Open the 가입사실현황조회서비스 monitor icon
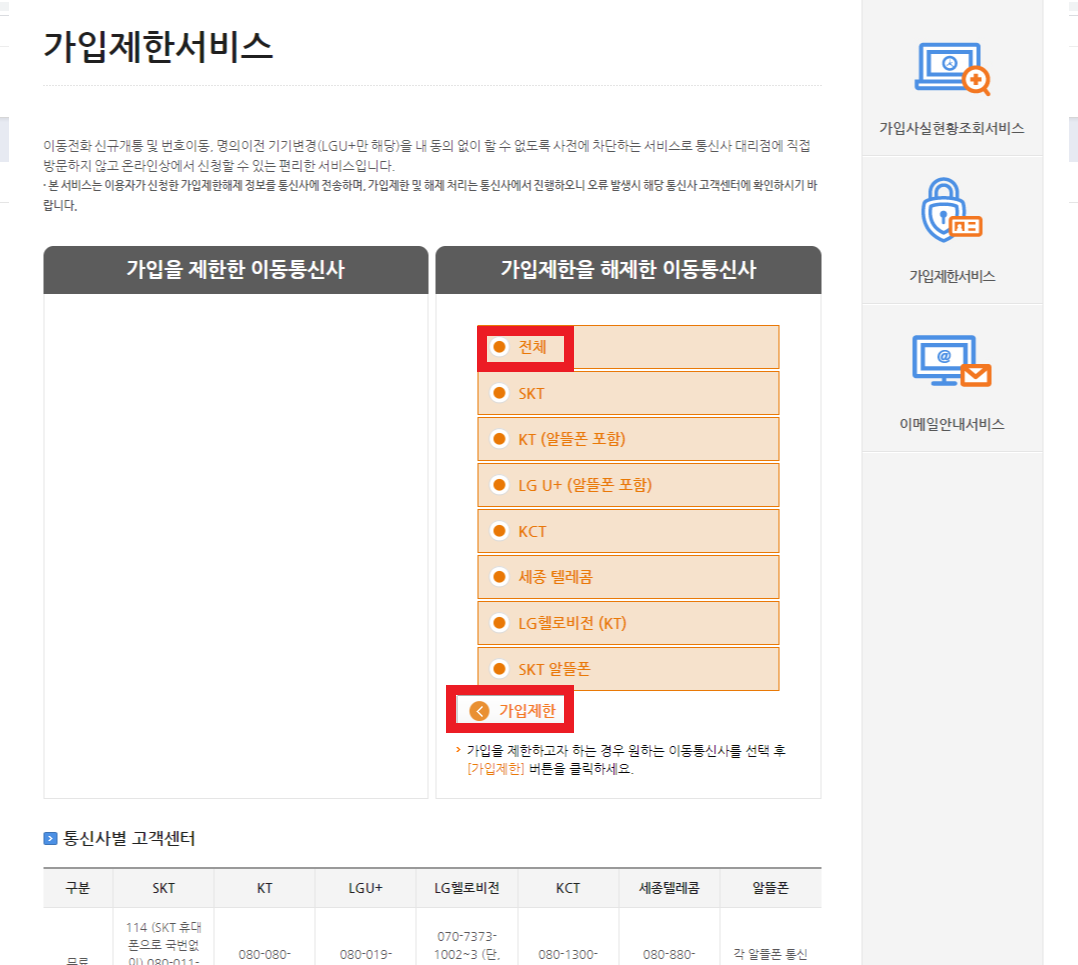 (952, 69)
